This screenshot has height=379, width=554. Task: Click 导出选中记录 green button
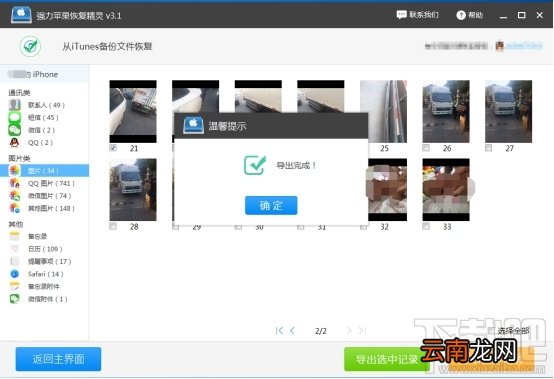387,359
